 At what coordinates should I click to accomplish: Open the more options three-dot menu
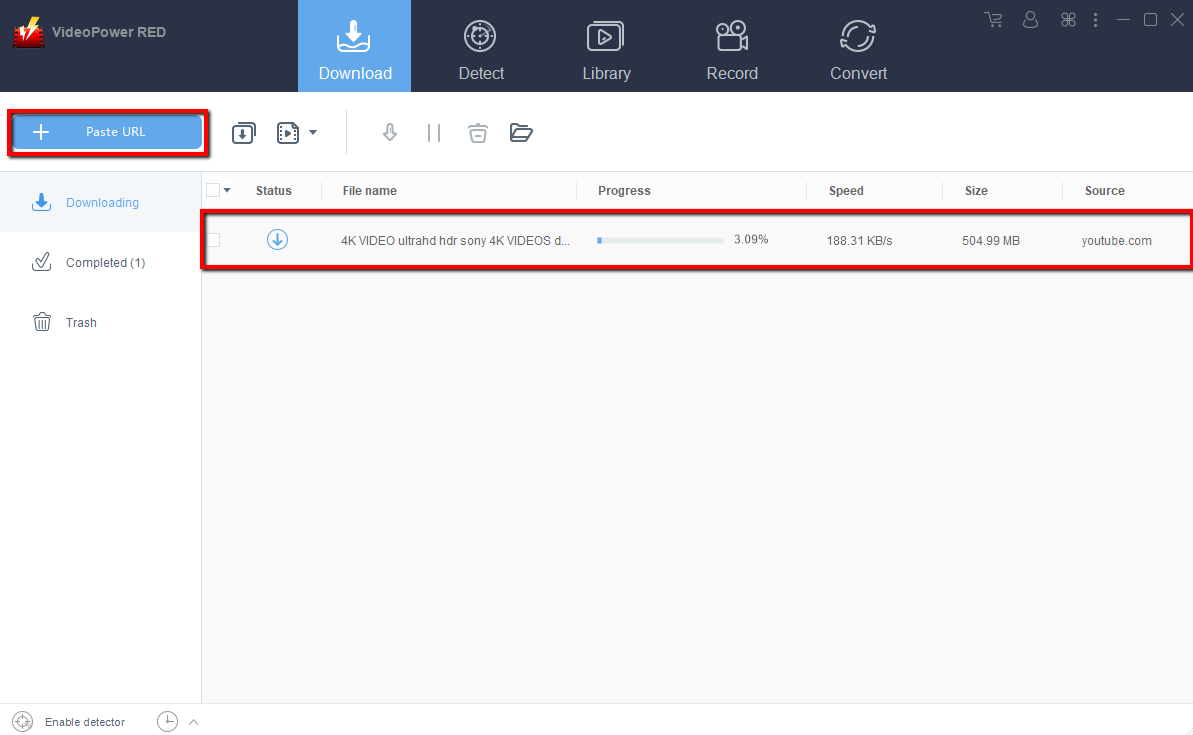point(1096,19)
